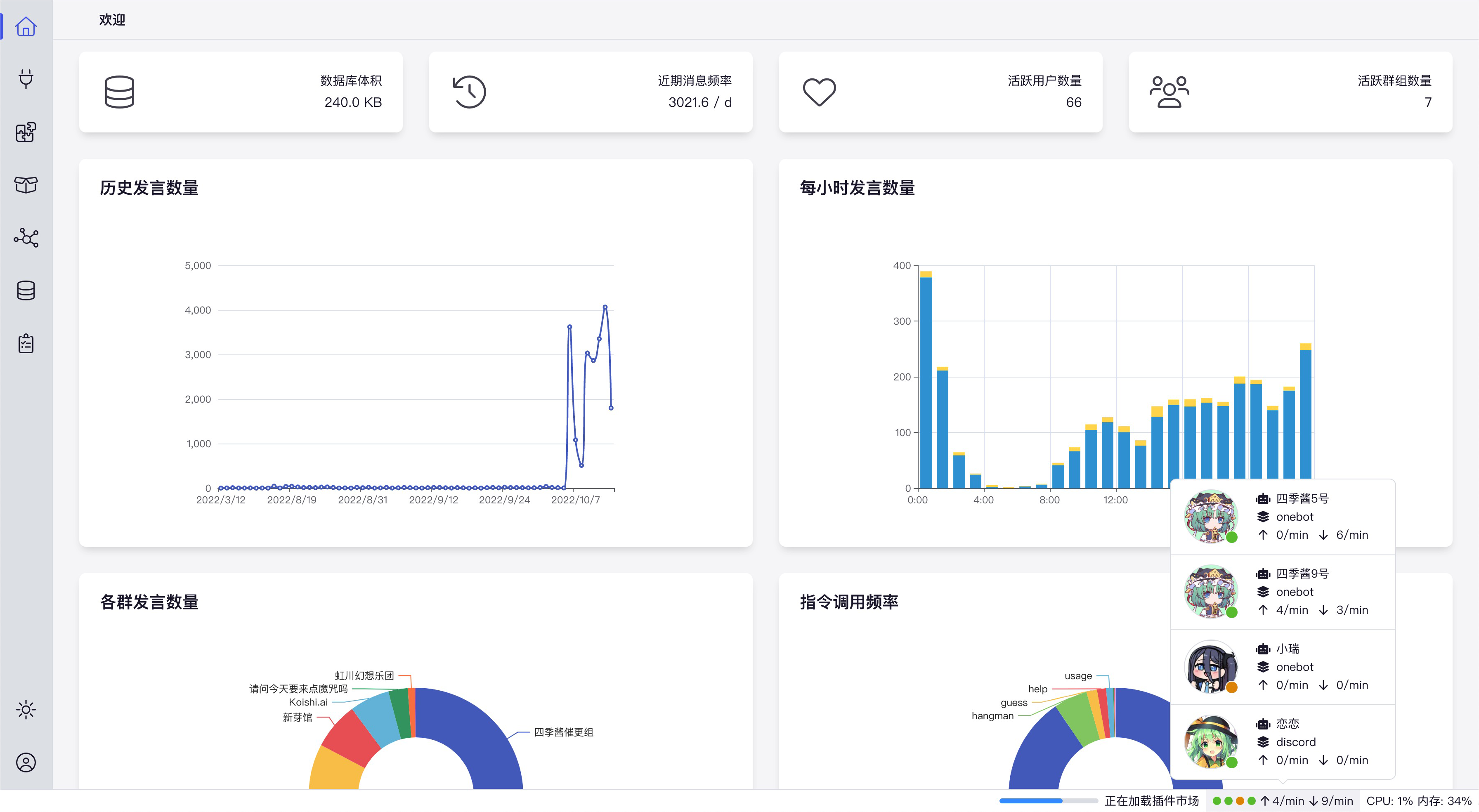Click the active users heart icon
The width and height of the screenshot is (1479, 812).
pos(819,92)
